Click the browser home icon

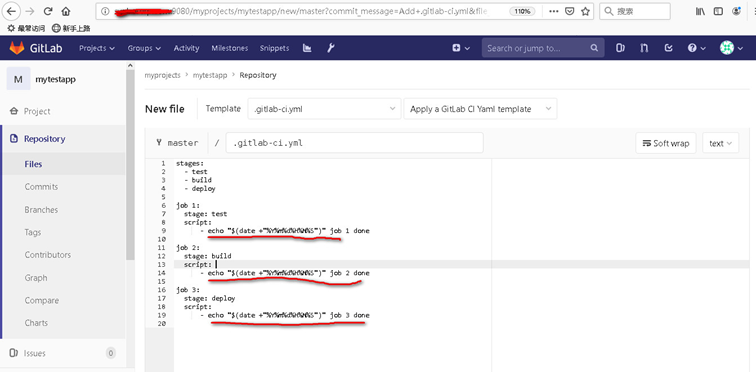tap(66, 11)
